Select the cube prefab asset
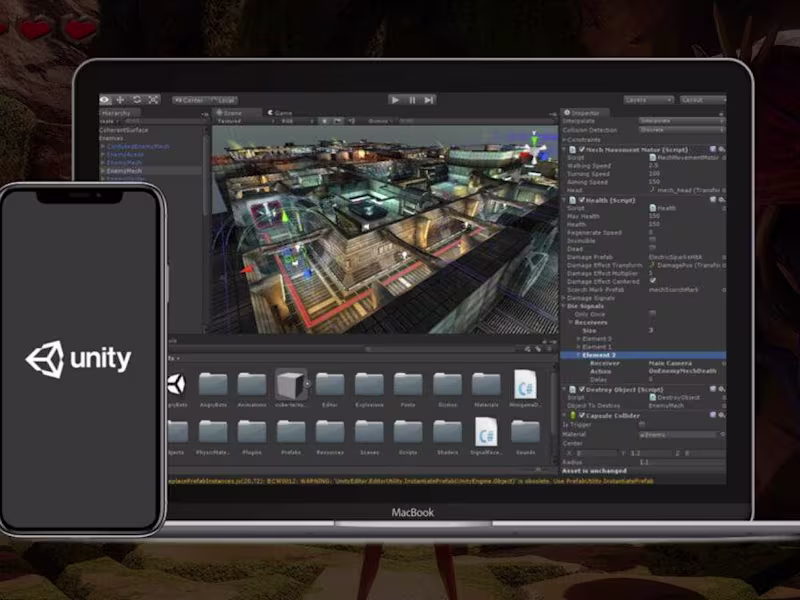Screen dimensions: 800x600 tap(291, 385)
